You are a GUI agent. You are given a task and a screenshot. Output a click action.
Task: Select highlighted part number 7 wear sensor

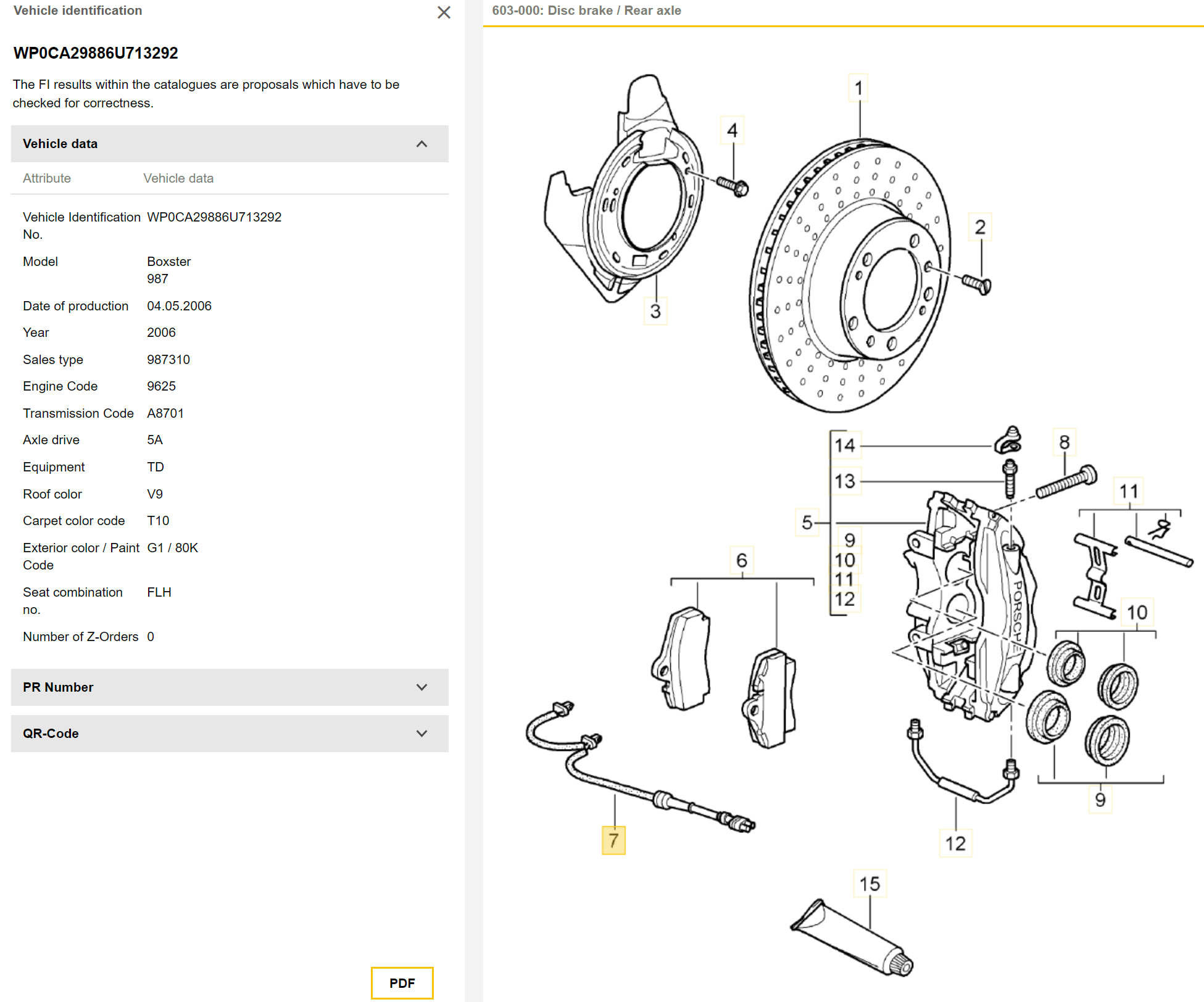point(613,840)
